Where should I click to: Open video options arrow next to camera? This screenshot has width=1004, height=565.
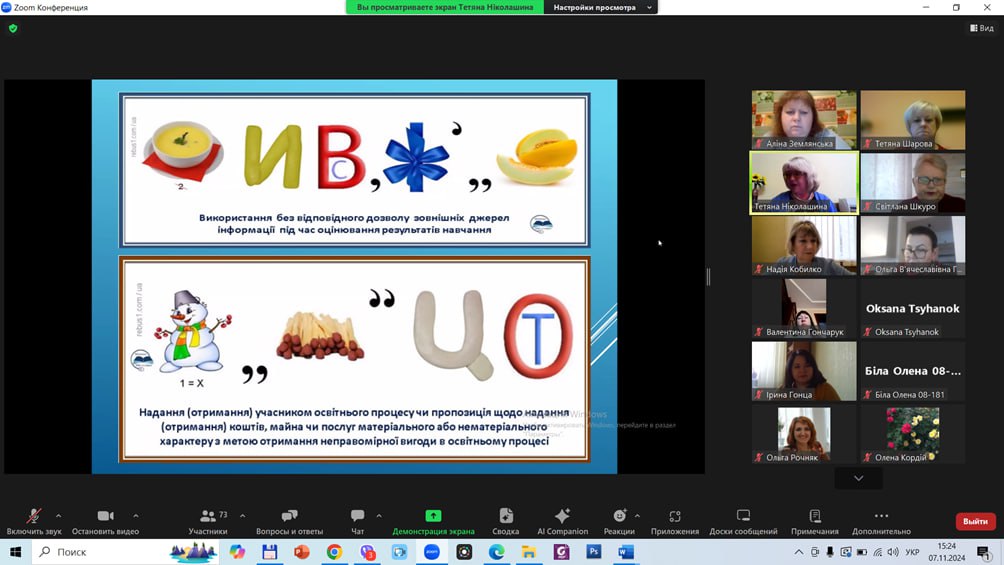tap(136, 516)
